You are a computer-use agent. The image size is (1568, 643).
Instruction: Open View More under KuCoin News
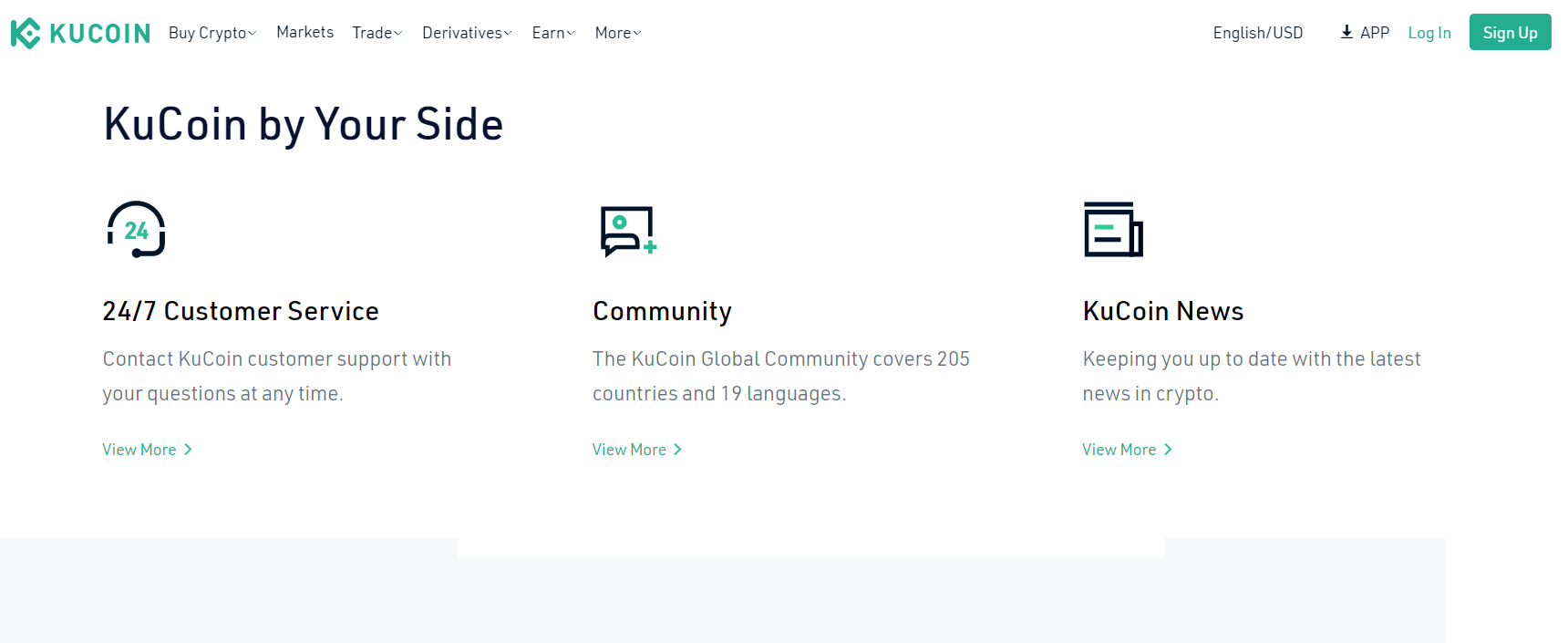click(x=1127, y=450)
